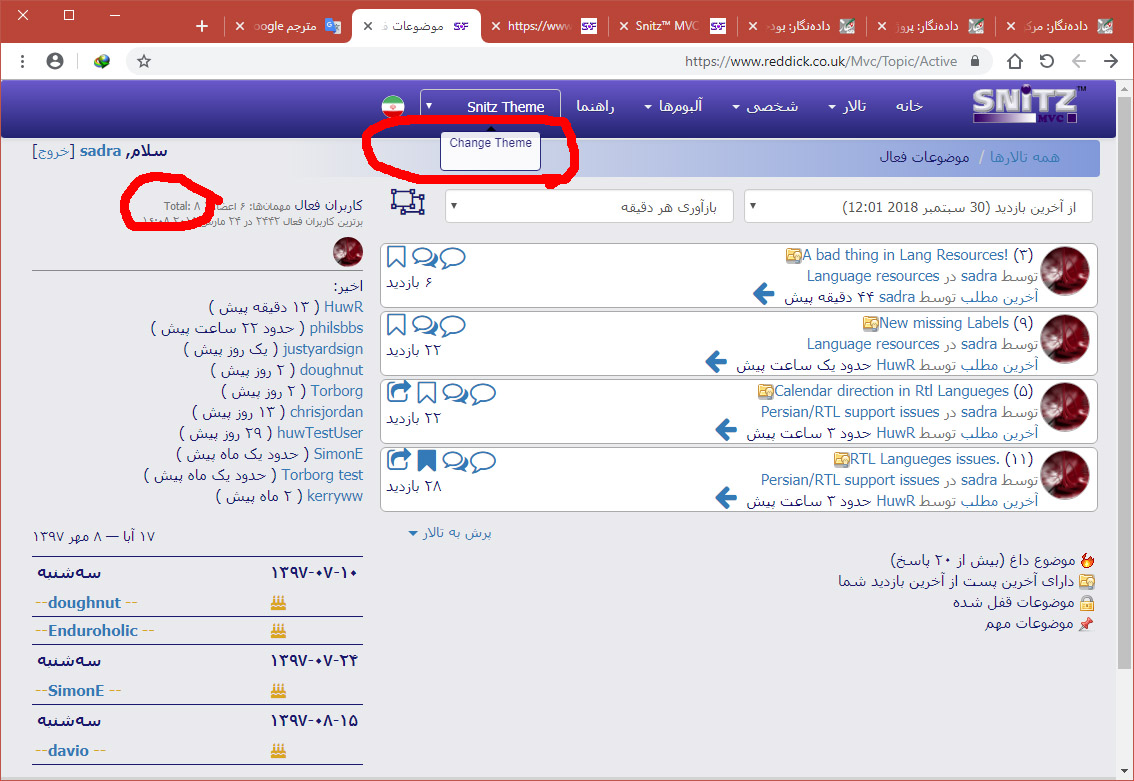Click the Iran flag language icon
The image size is (1134, 781).
pos(392,107)
